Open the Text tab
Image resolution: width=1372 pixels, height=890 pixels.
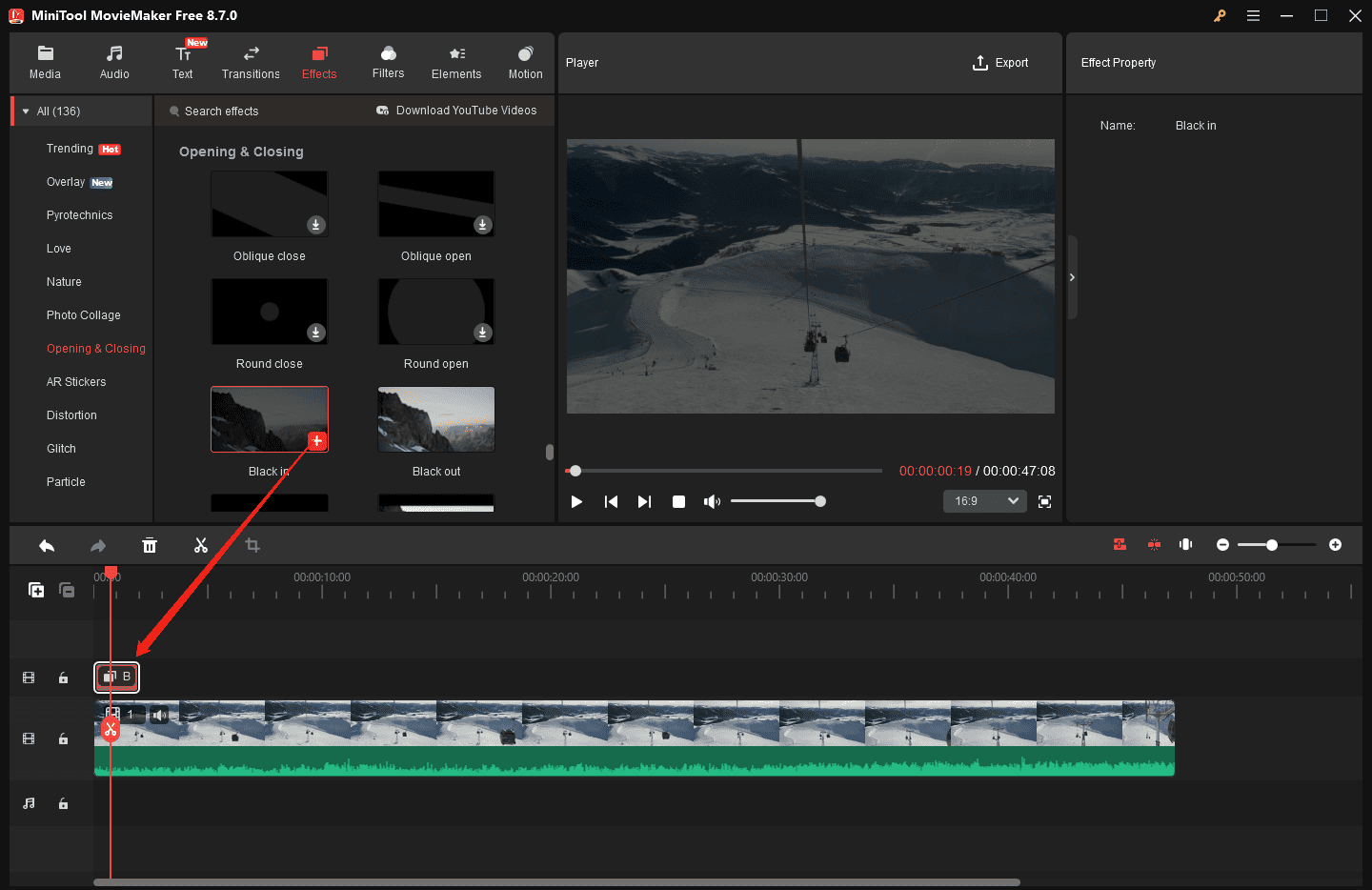183,63
